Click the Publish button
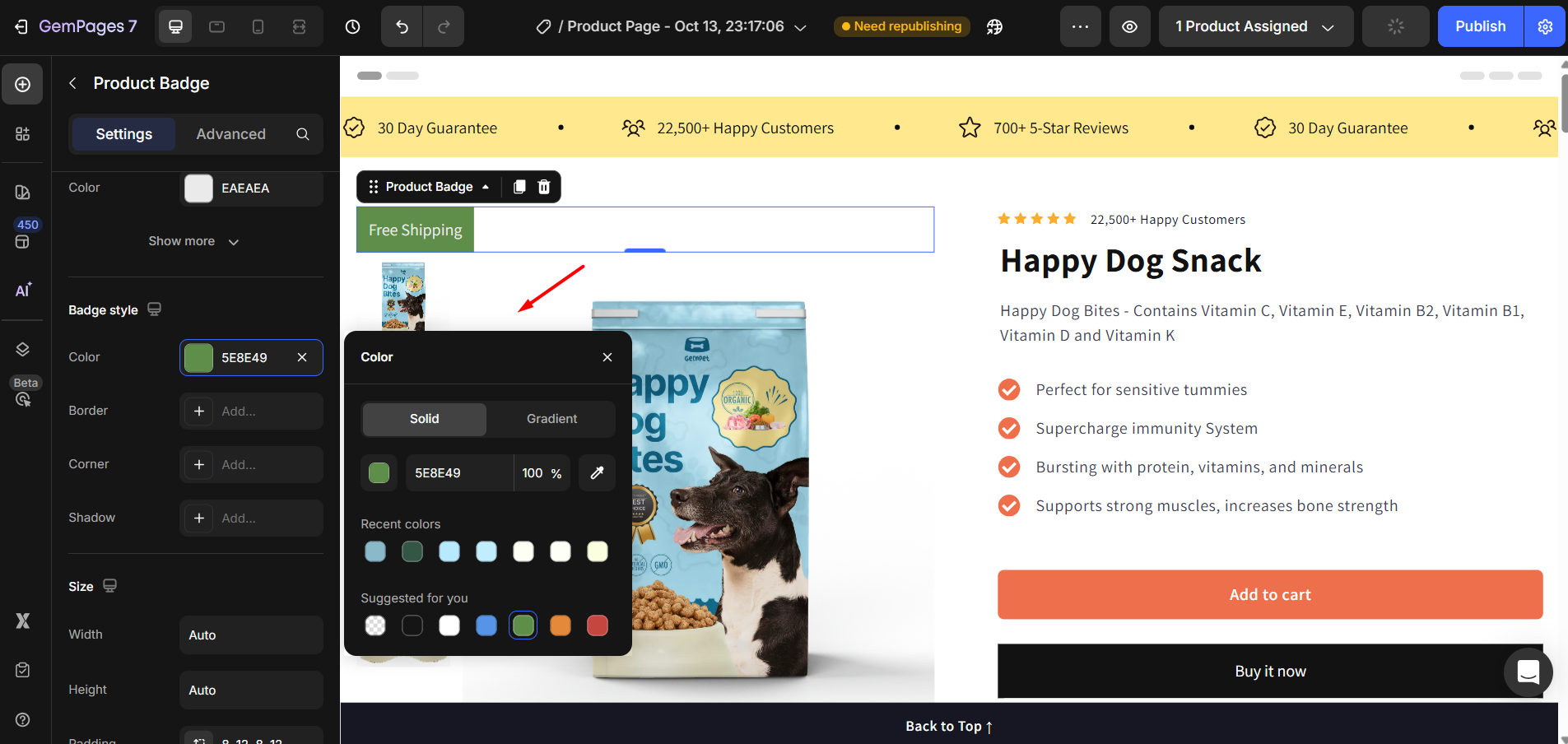Image resolution: width=1568 pixels, height=744 pixels. coord(1480,26)
